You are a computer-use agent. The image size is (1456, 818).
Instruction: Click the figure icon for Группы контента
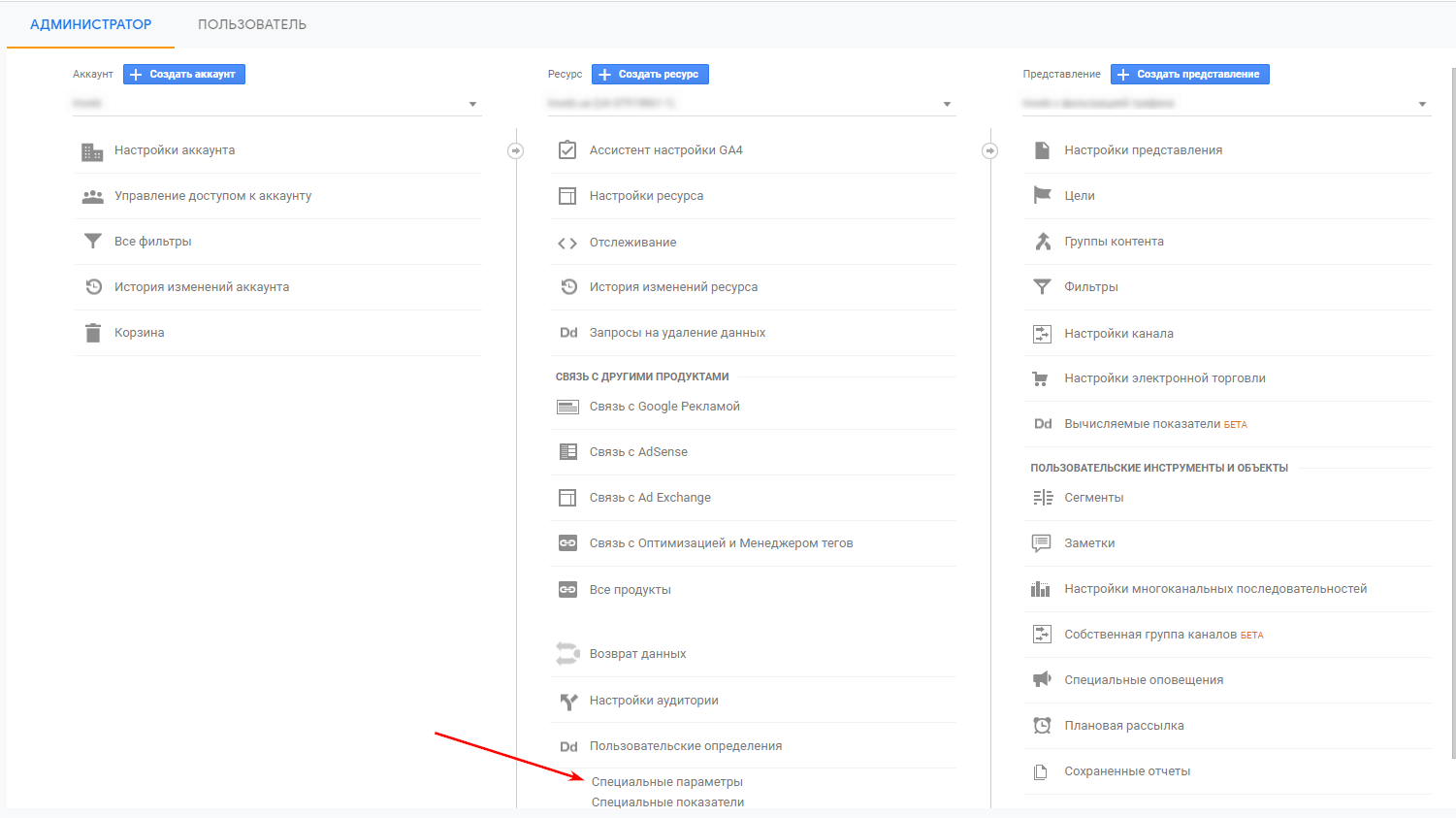(x=1043, y=242)
